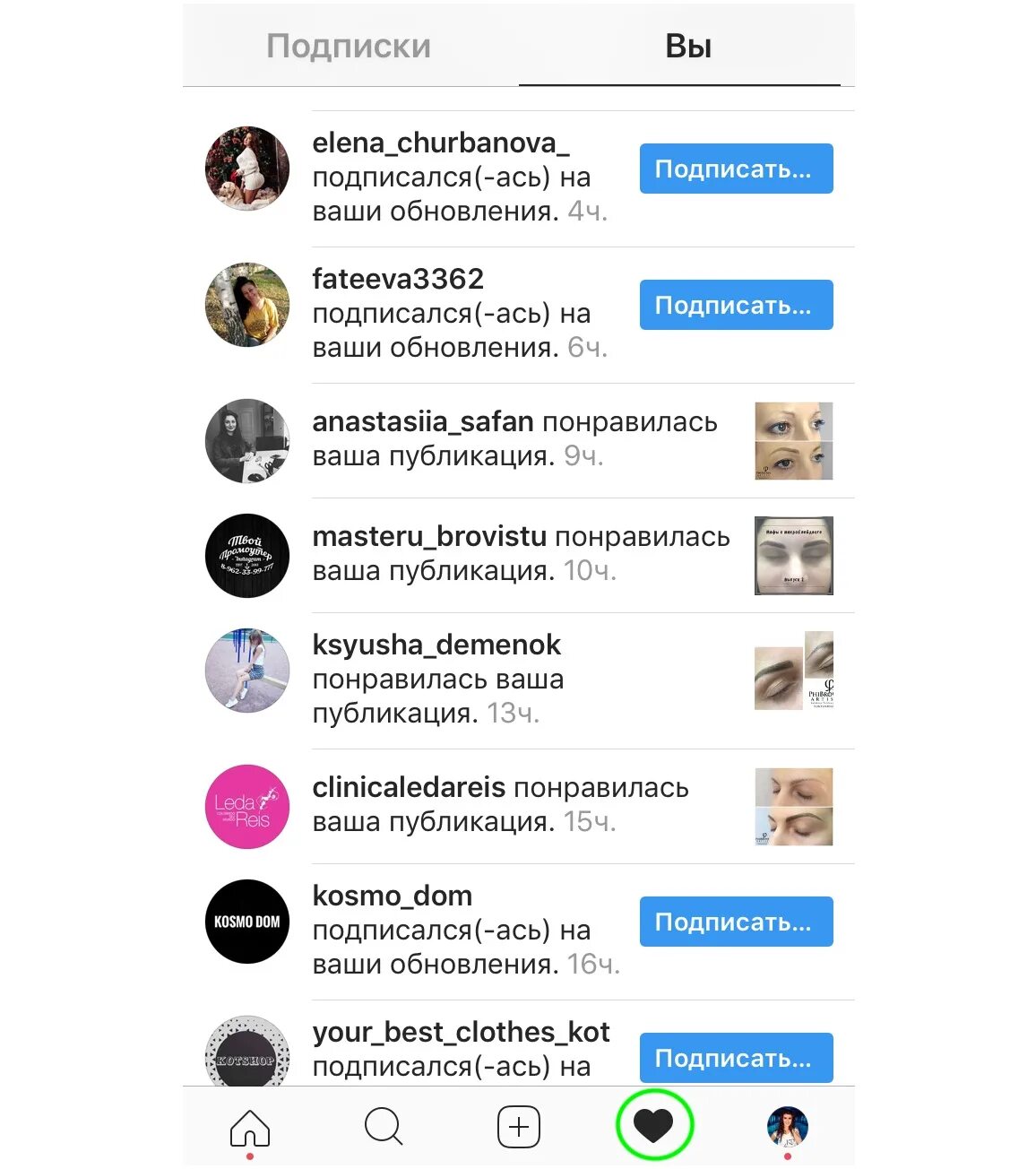This screenshot has height=1169, width=1036.
Task: View post thumbnail liked by ksyusha_demenok
Action: 794,671
